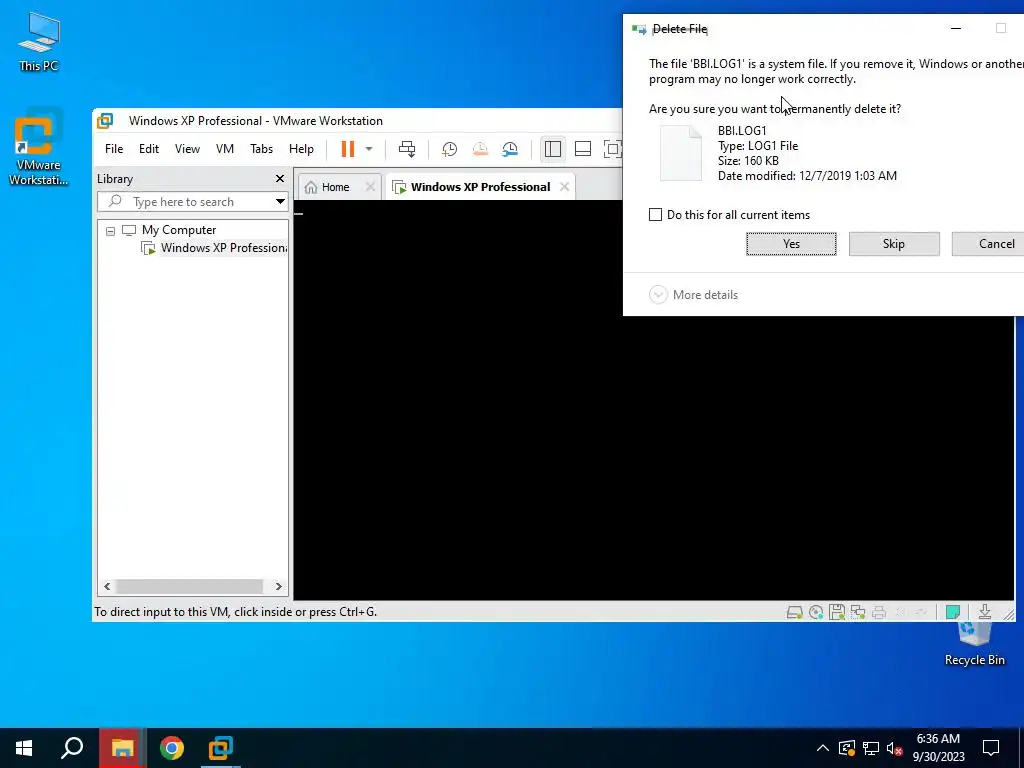Click the library scrollbar left arrow

(x=107, y=586)
